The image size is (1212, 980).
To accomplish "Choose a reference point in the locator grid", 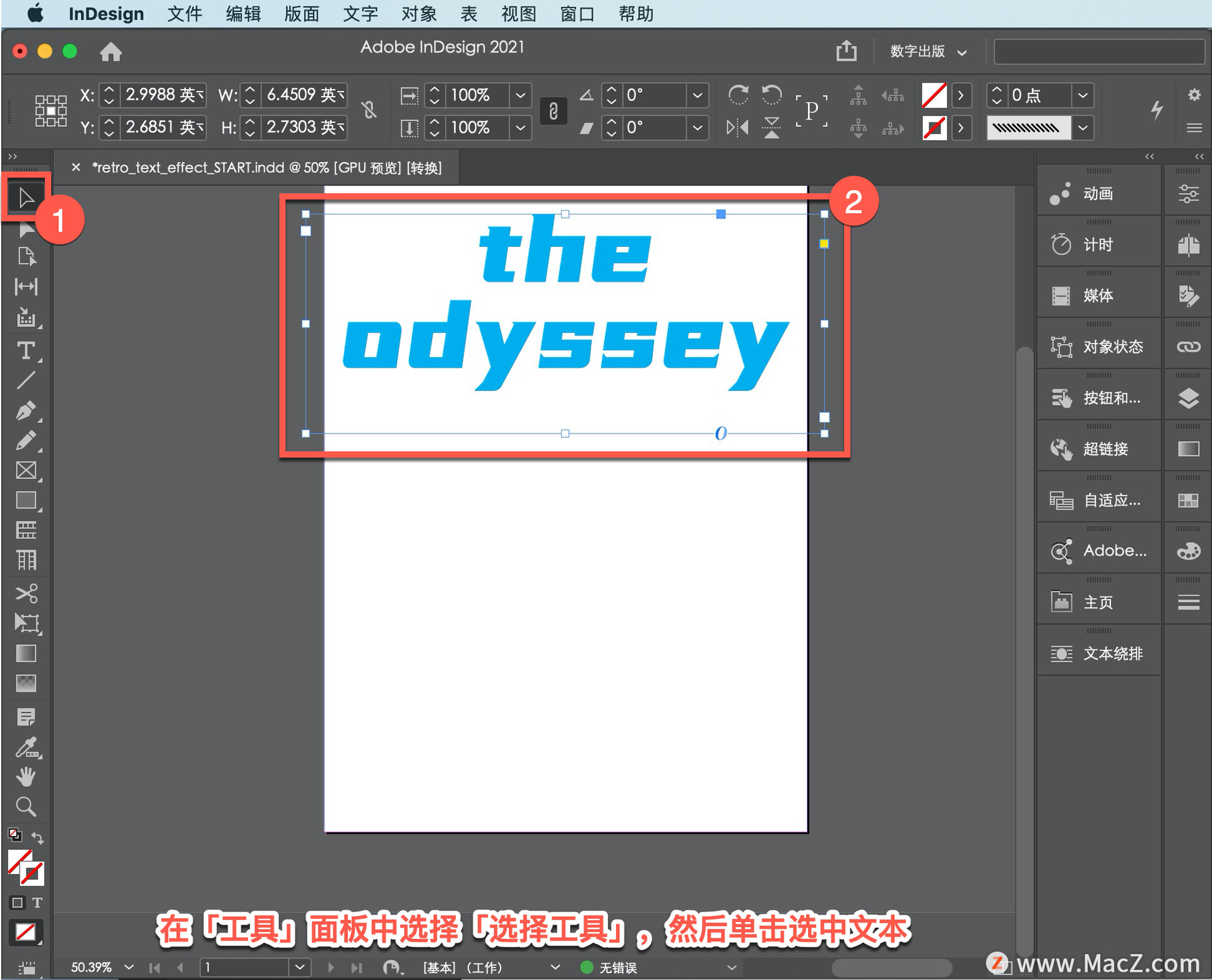I will [51, 111].
